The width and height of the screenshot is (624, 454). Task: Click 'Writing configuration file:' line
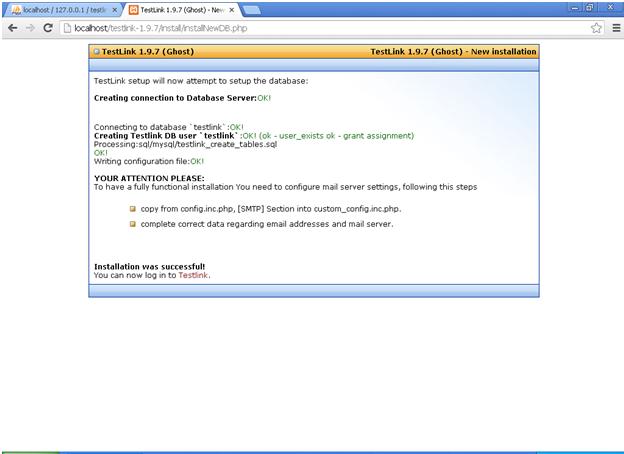pyautogui.click(x=149, y=161)
